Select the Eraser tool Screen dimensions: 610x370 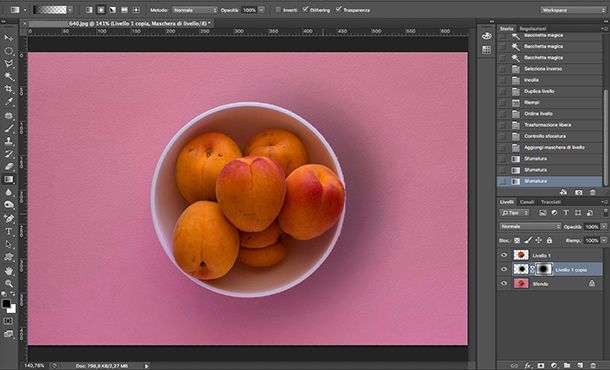point(9,167)
